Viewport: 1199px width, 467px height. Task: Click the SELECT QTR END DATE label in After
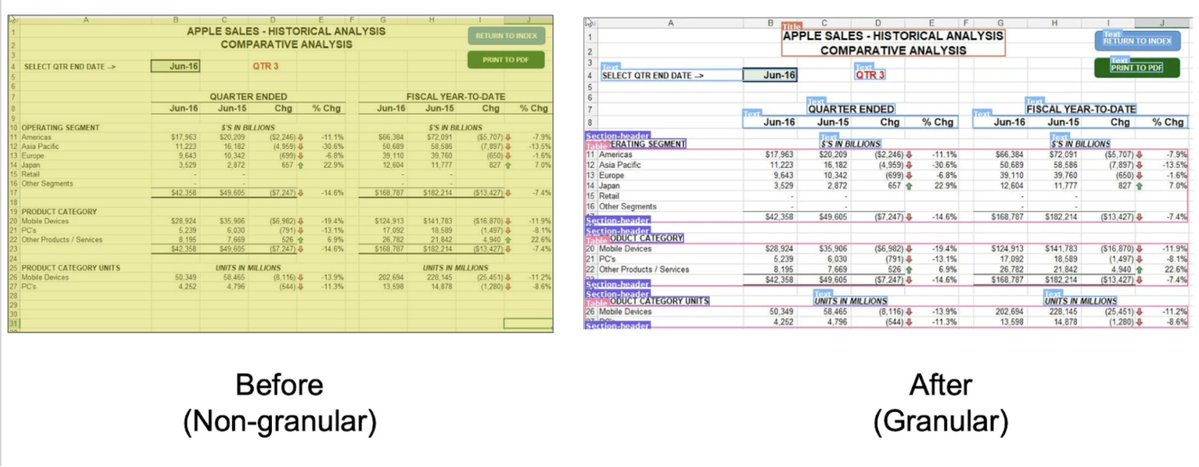pos(651,76)
